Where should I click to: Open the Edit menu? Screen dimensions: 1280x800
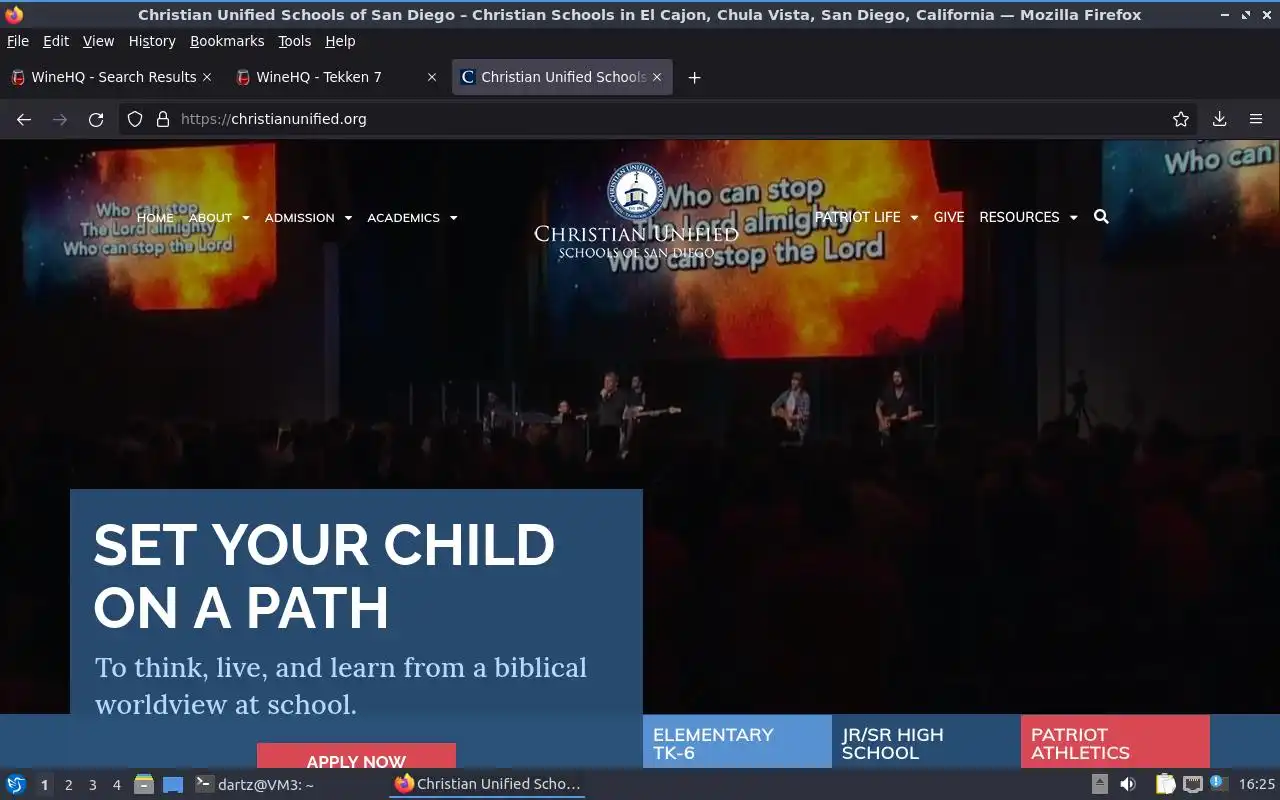point(56,41)
